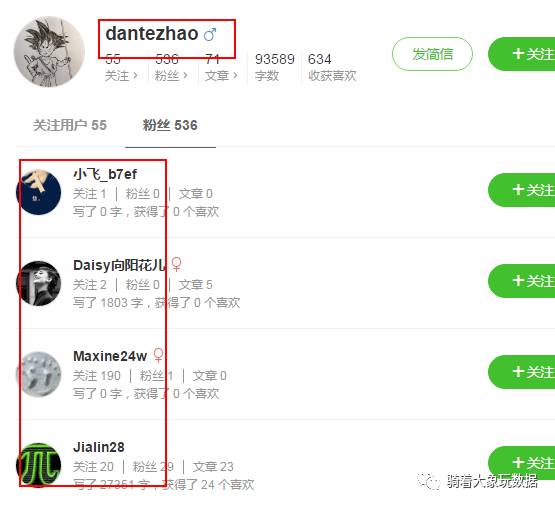Open 小飞_b7ef's avatar
The height and width of the screenshot is (506, 555).
39,192
